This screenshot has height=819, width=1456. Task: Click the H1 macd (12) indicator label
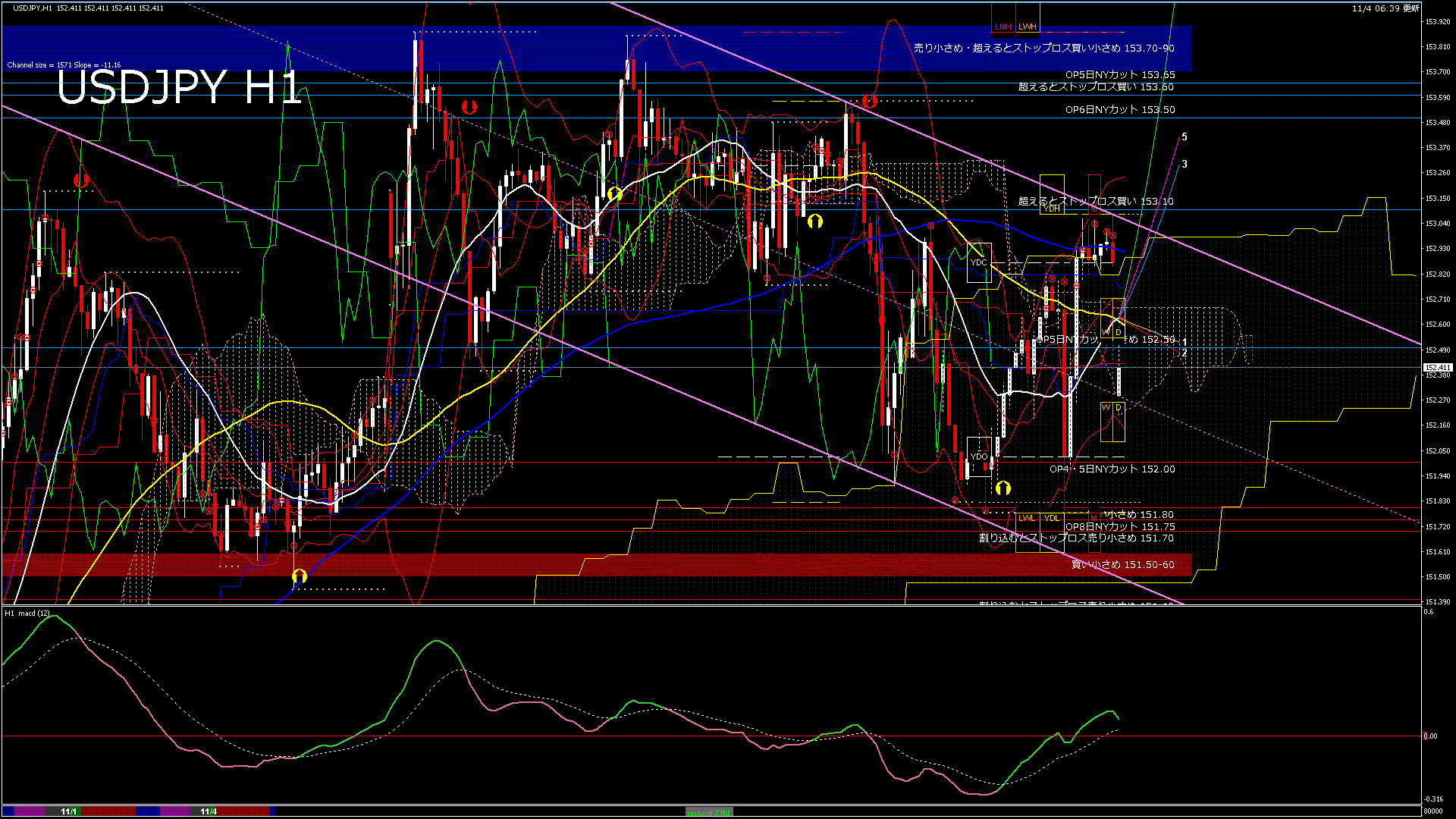(28, 613)
